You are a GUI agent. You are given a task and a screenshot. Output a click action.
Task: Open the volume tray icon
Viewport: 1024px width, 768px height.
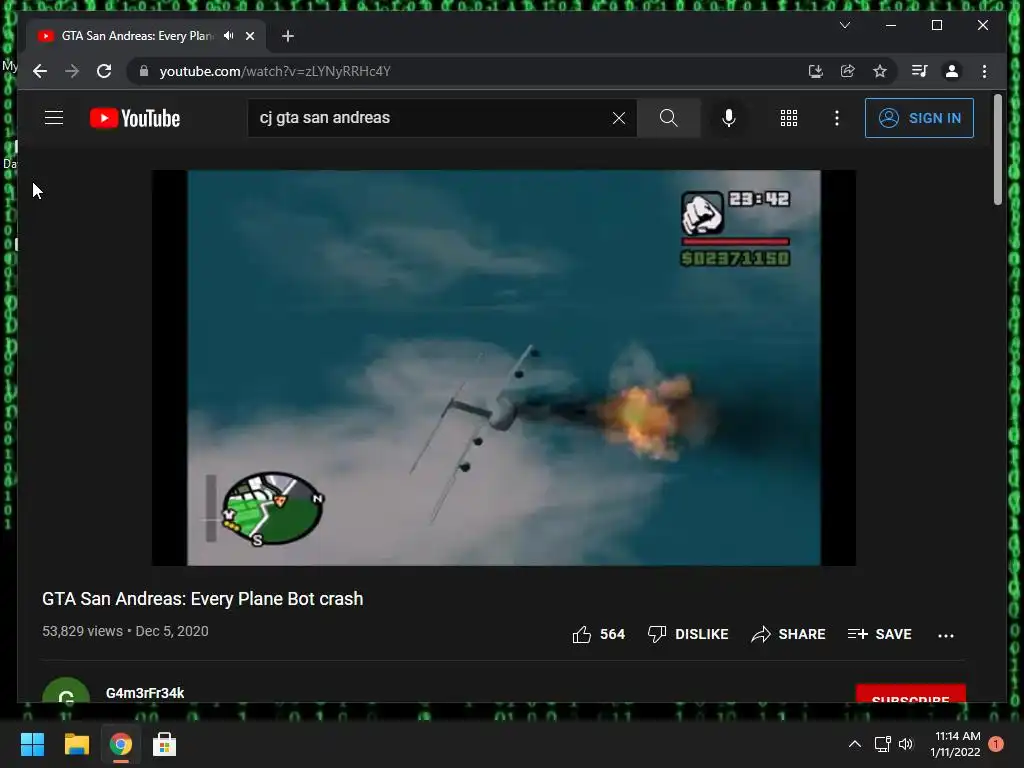pos(905,744)
